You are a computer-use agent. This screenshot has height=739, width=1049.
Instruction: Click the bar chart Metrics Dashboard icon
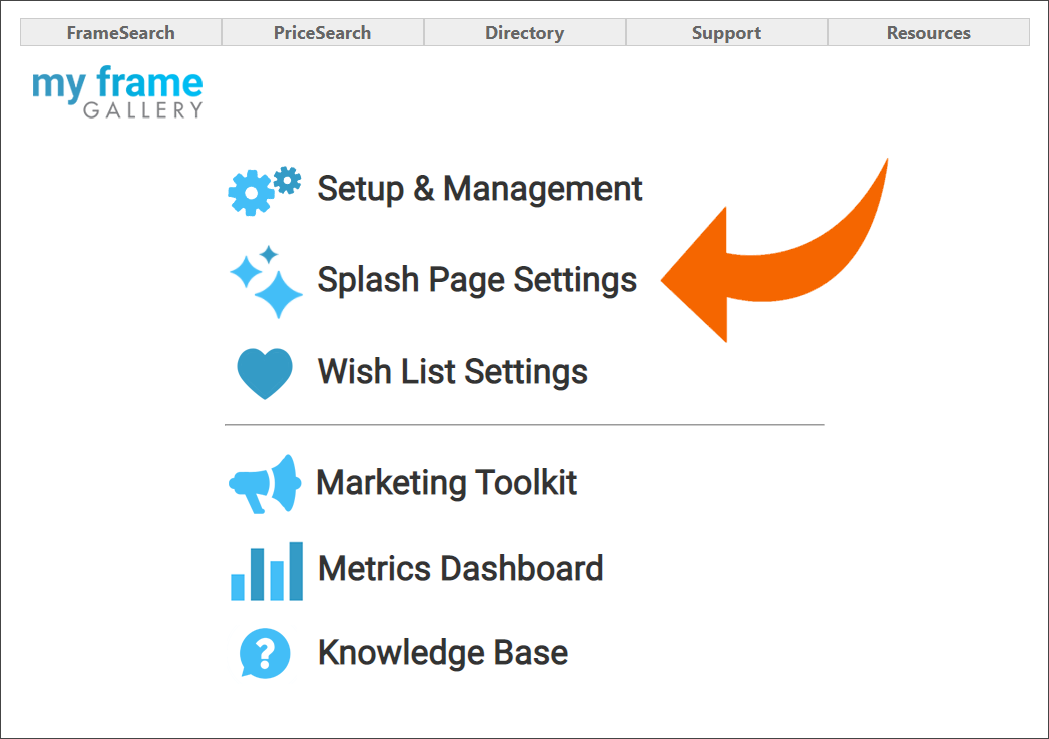266,568
